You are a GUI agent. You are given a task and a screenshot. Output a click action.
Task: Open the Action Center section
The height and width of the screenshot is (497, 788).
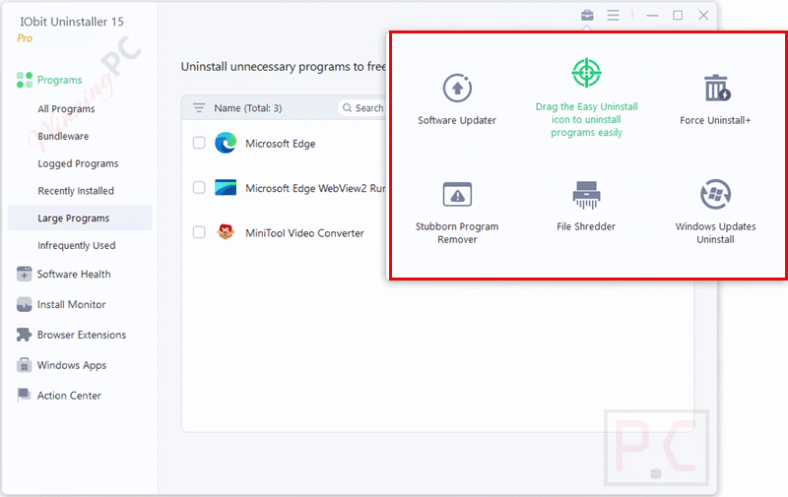(69, 395)
